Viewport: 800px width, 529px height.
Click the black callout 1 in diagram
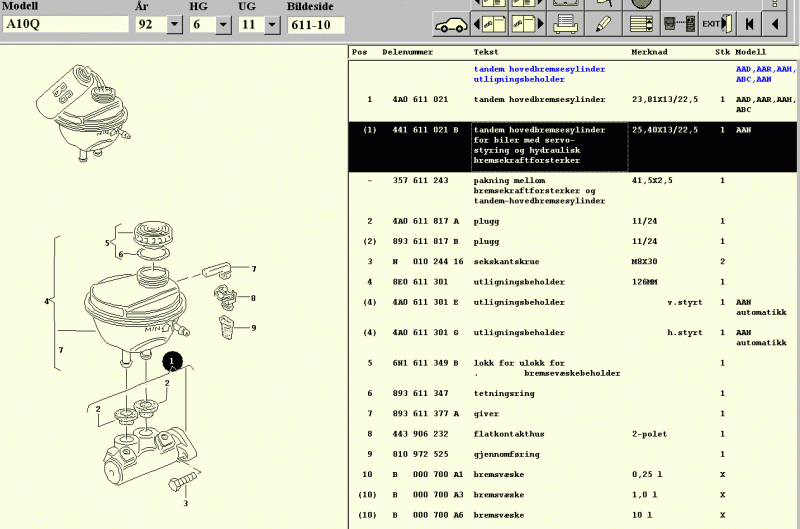[173, 361]
